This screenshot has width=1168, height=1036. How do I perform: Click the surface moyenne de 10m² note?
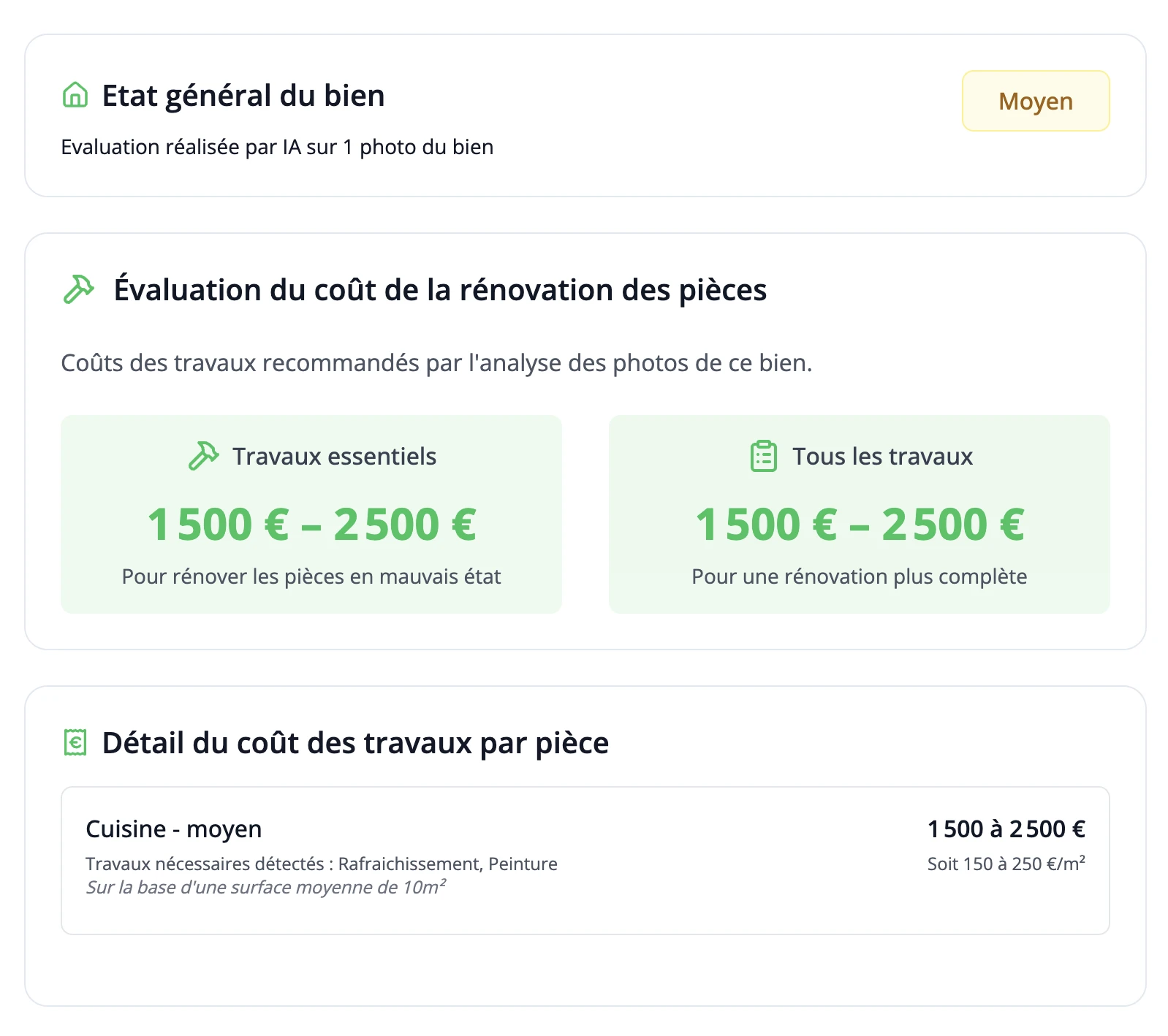coord(266,887)
